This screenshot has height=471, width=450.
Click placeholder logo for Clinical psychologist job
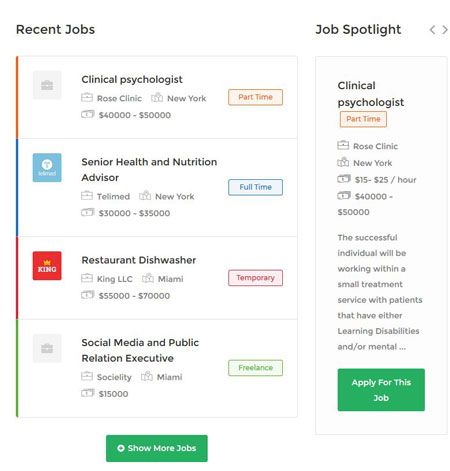click(x=47, y=85)
